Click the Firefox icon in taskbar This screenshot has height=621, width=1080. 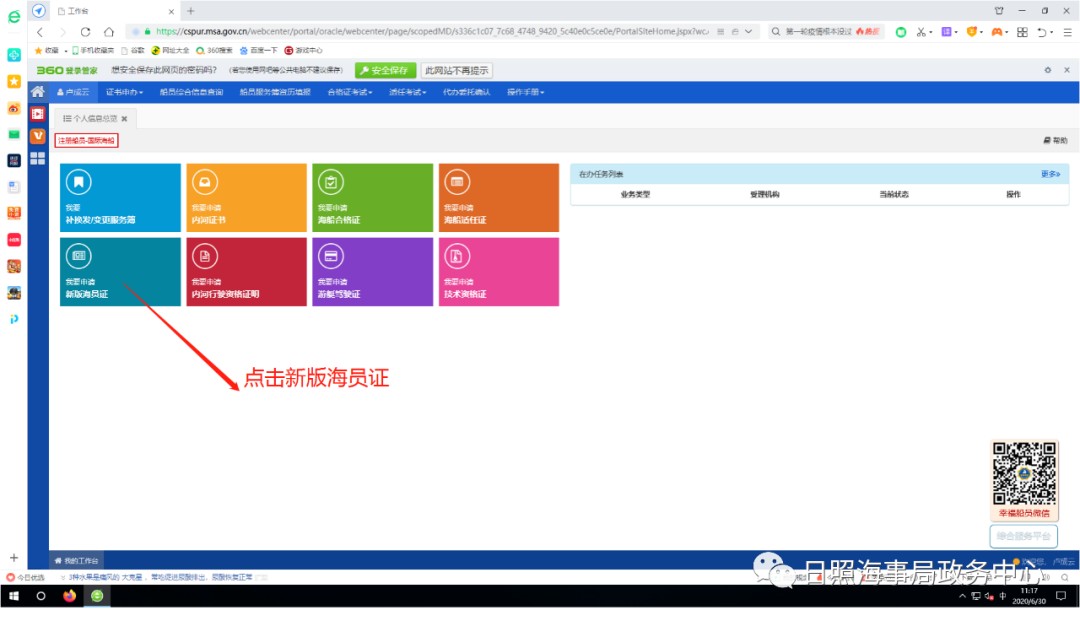70,596
